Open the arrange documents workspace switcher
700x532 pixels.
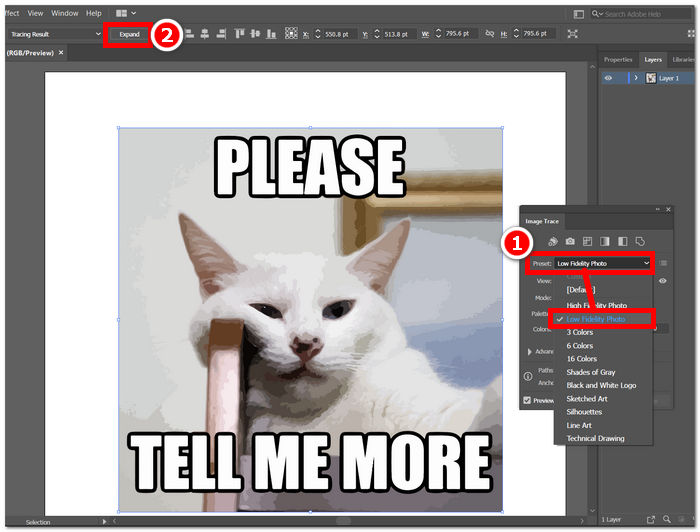125,13
